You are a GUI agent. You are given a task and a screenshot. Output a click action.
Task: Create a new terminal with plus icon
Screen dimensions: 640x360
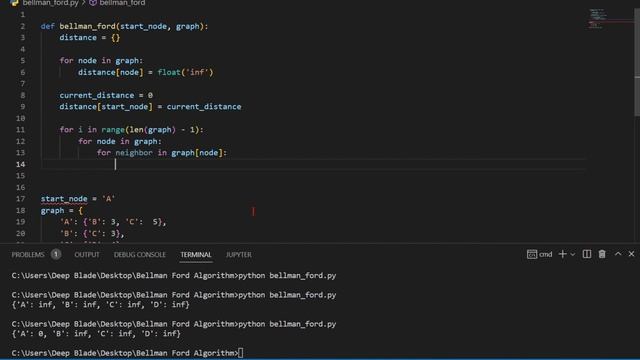562,254
